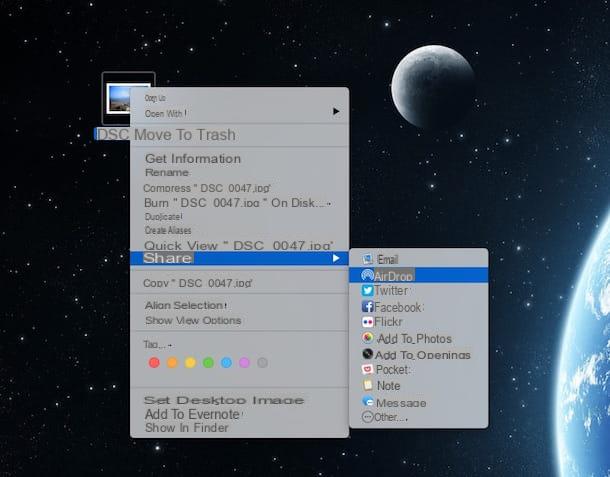Select the DSC image file thumbnail
The width and height of the screenshot is (610, 477).
(119, 99)
